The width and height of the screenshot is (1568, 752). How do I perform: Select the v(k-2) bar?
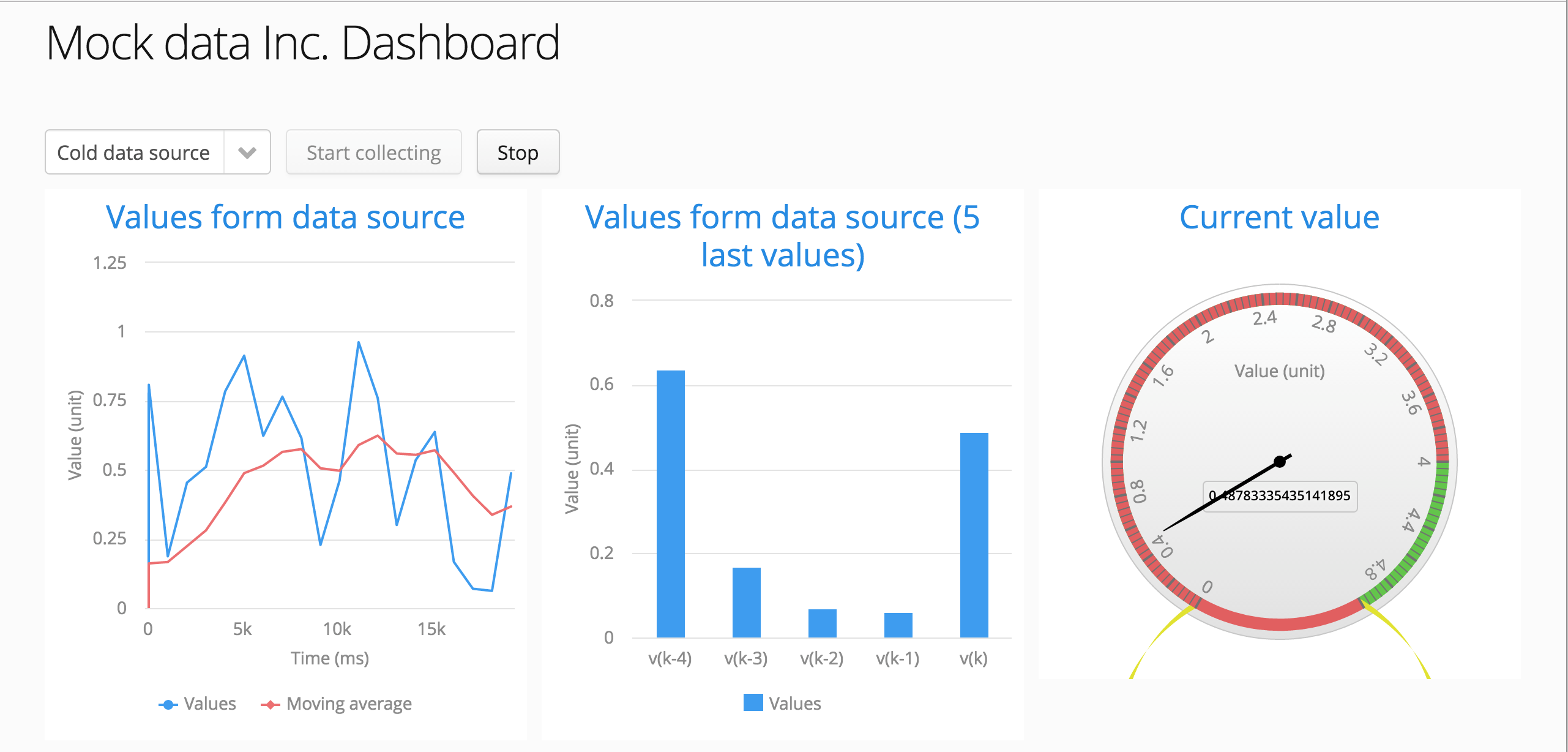[823, 623]
